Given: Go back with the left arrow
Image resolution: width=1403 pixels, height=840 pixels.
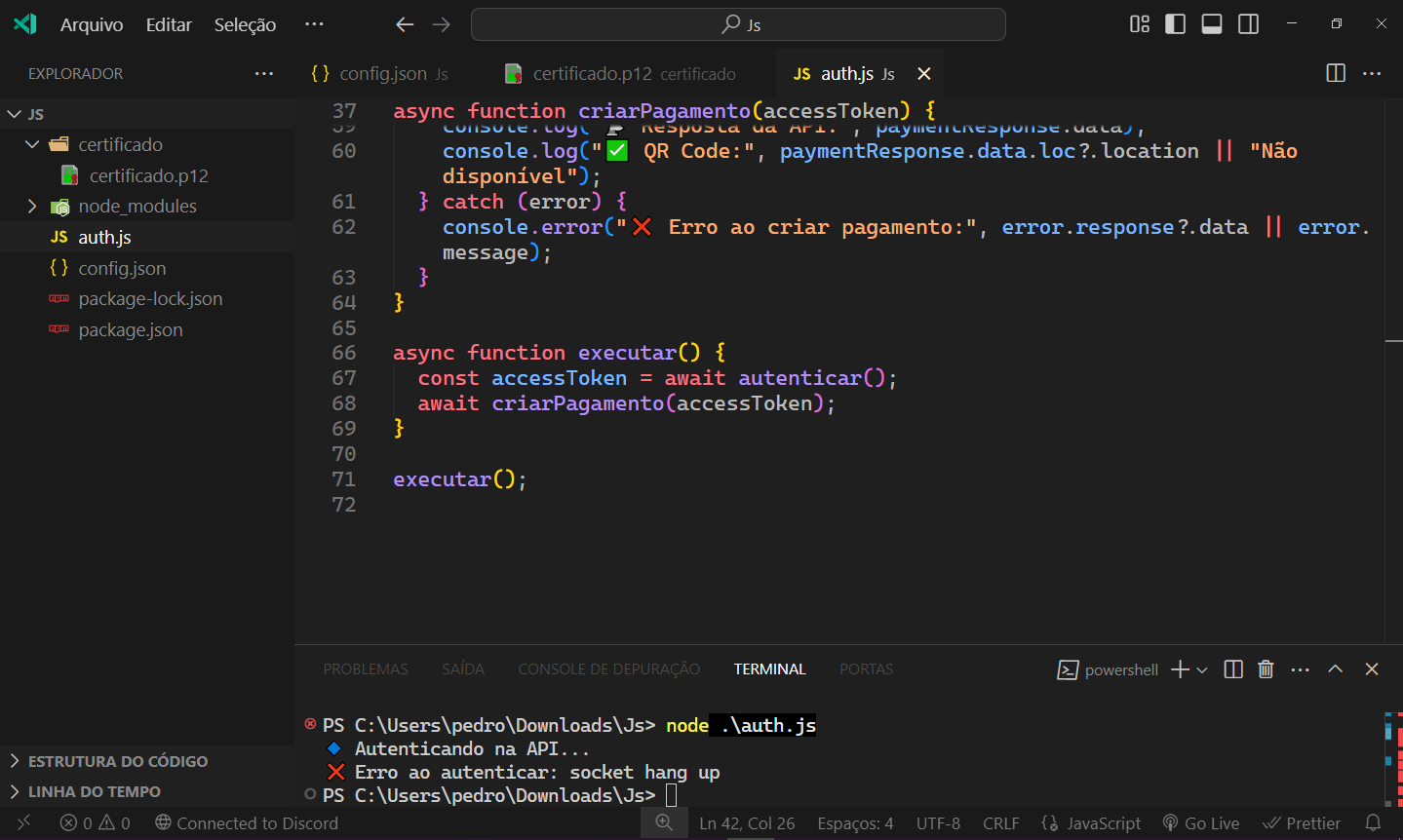Looking at the screenshot, I should (x=406, y=24).
